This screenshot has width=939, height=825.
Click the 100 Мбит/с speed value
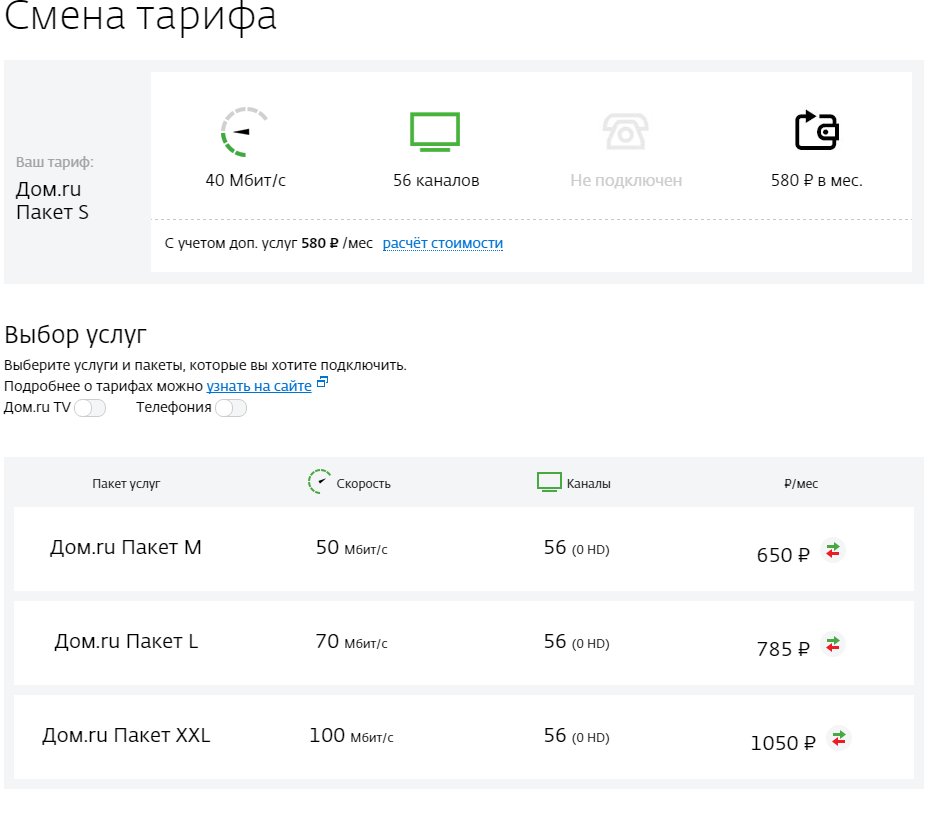click(352, 736)
